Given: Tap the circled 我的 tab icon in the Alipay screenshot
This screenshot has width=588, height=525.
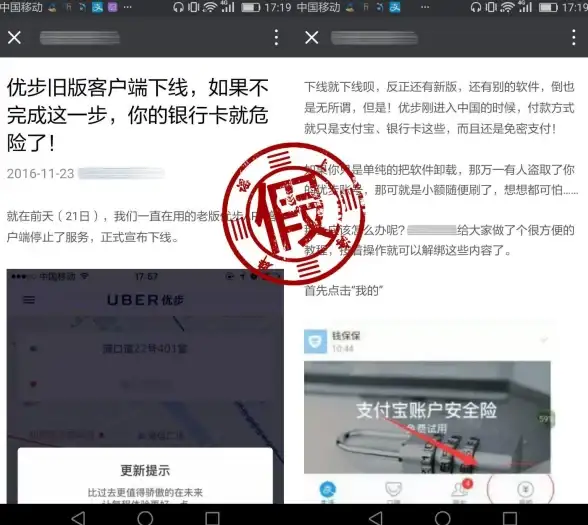Looking at the screenshot, I should pos(526,489).
